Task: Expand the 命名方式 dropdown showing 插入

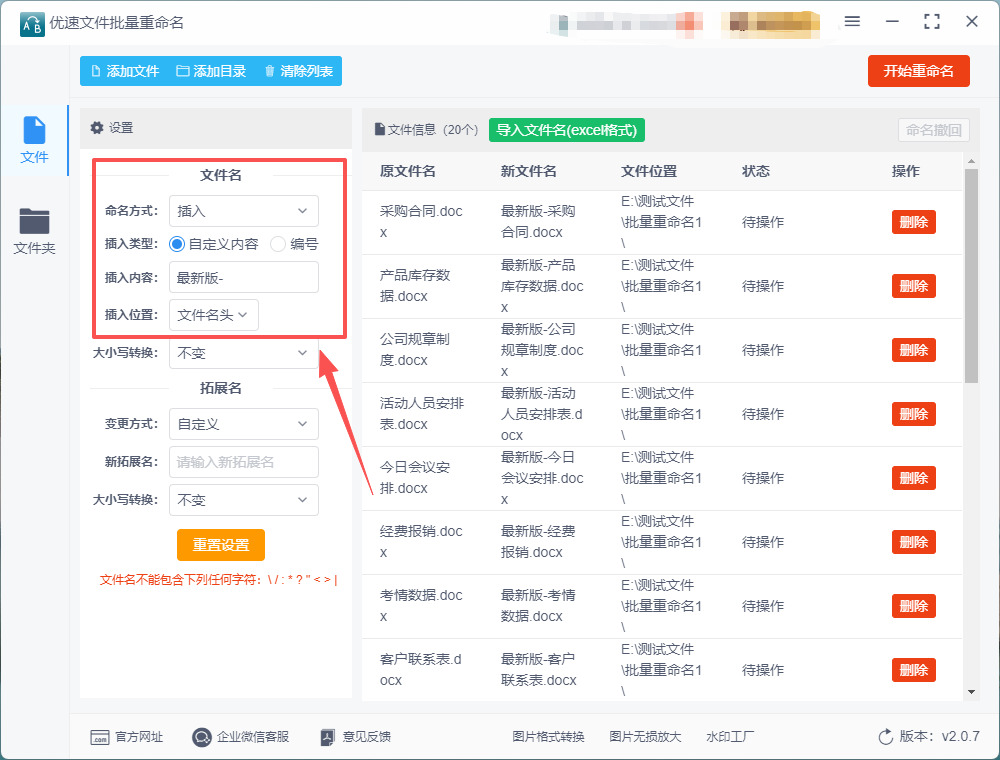Action: [x=243, y=211]
